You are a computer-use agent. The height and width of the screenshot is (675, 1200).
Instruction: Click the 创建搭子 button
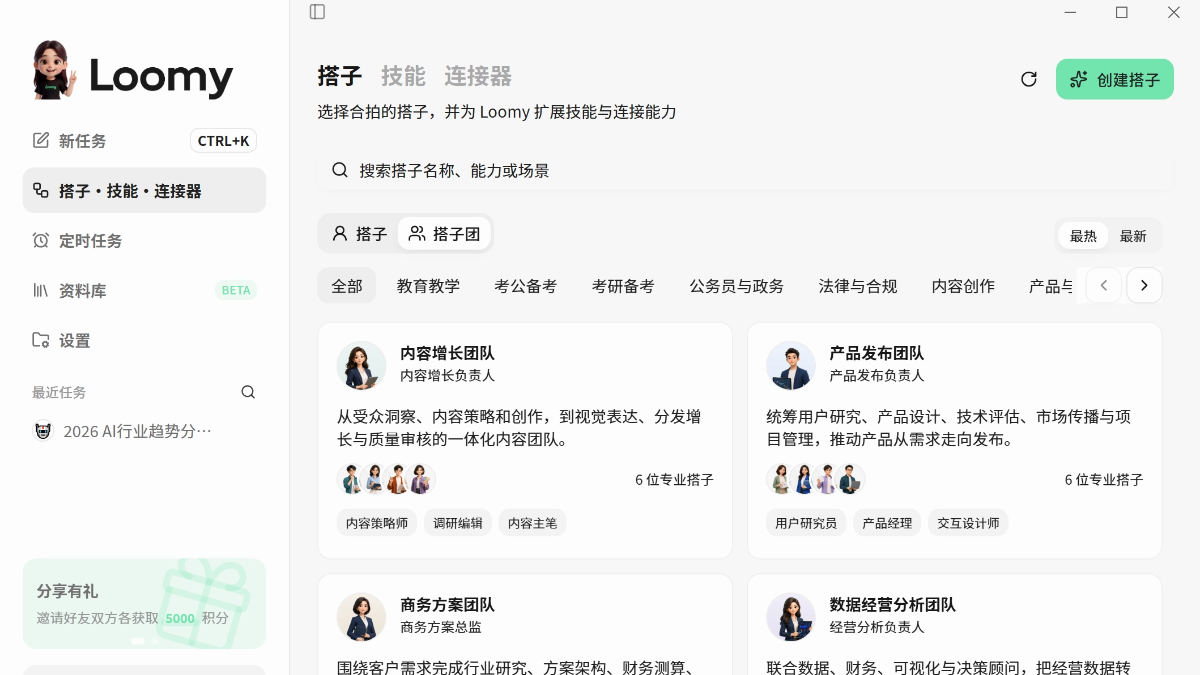coord(1115,79)
